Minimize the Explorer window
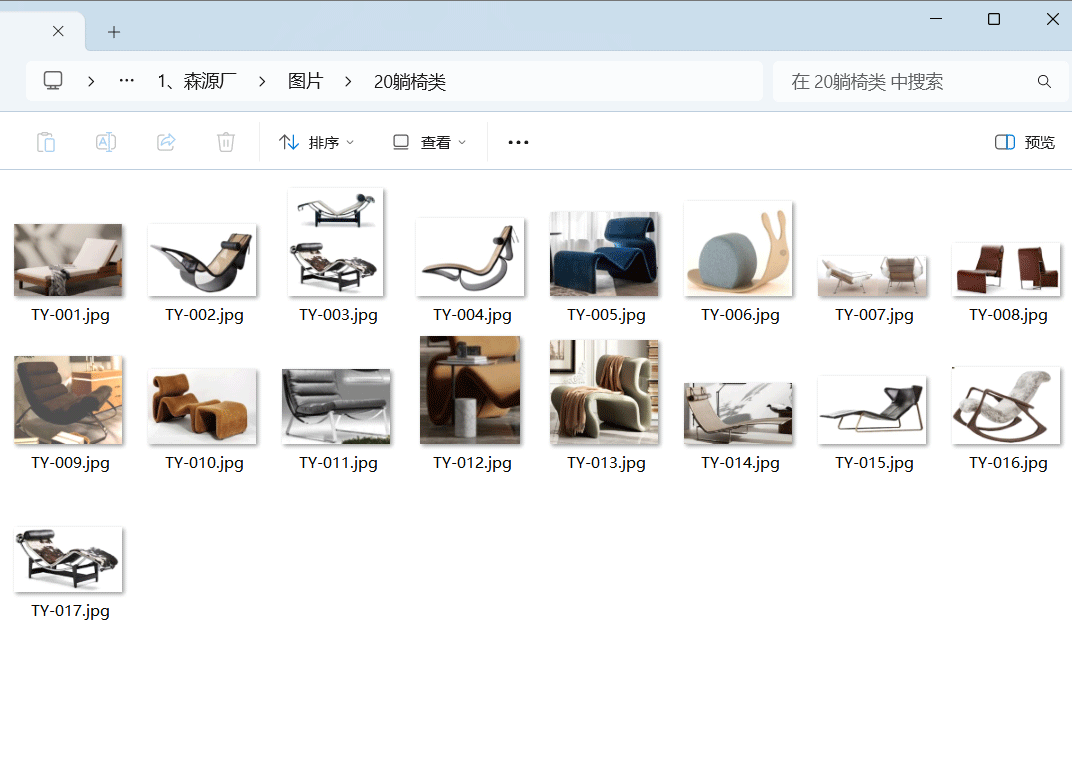Screen dimensions: 1072x770 [936, 19]
